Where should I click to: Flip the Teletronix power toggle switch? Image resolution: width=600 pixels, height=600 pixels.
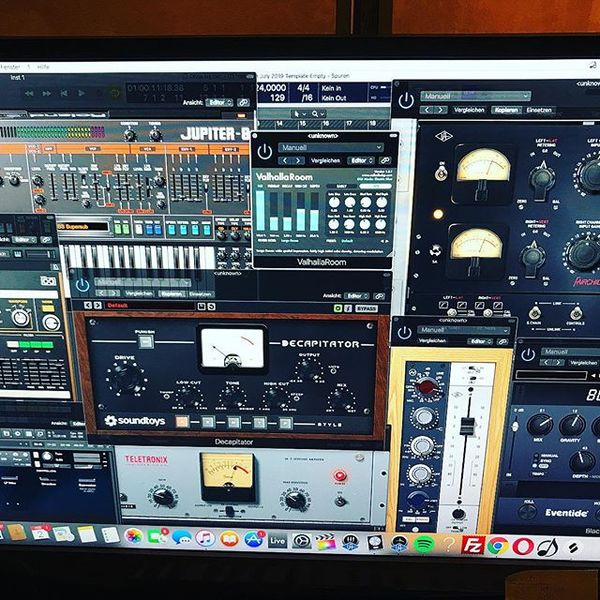pos(339,500)
